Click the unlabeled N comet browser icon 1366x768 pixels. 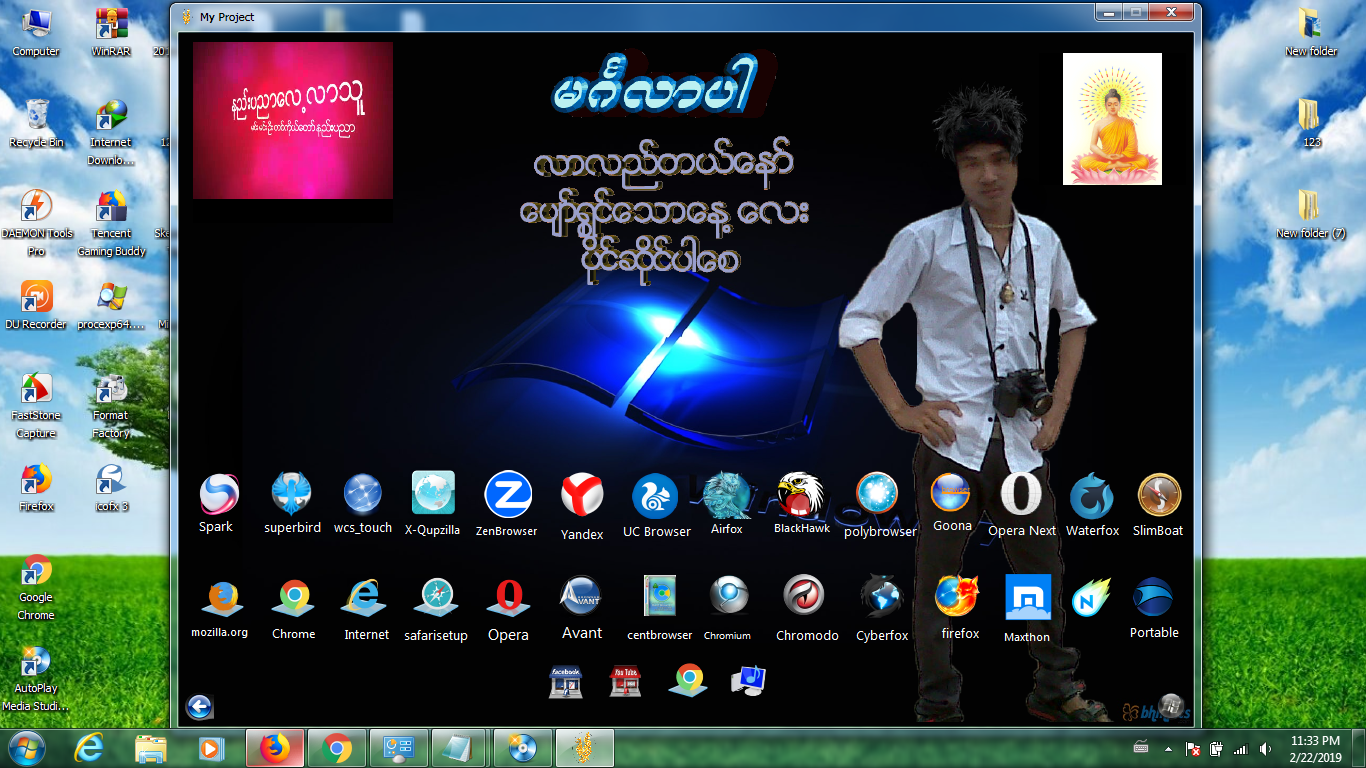pyautogui.click(x=1091, y=598)
